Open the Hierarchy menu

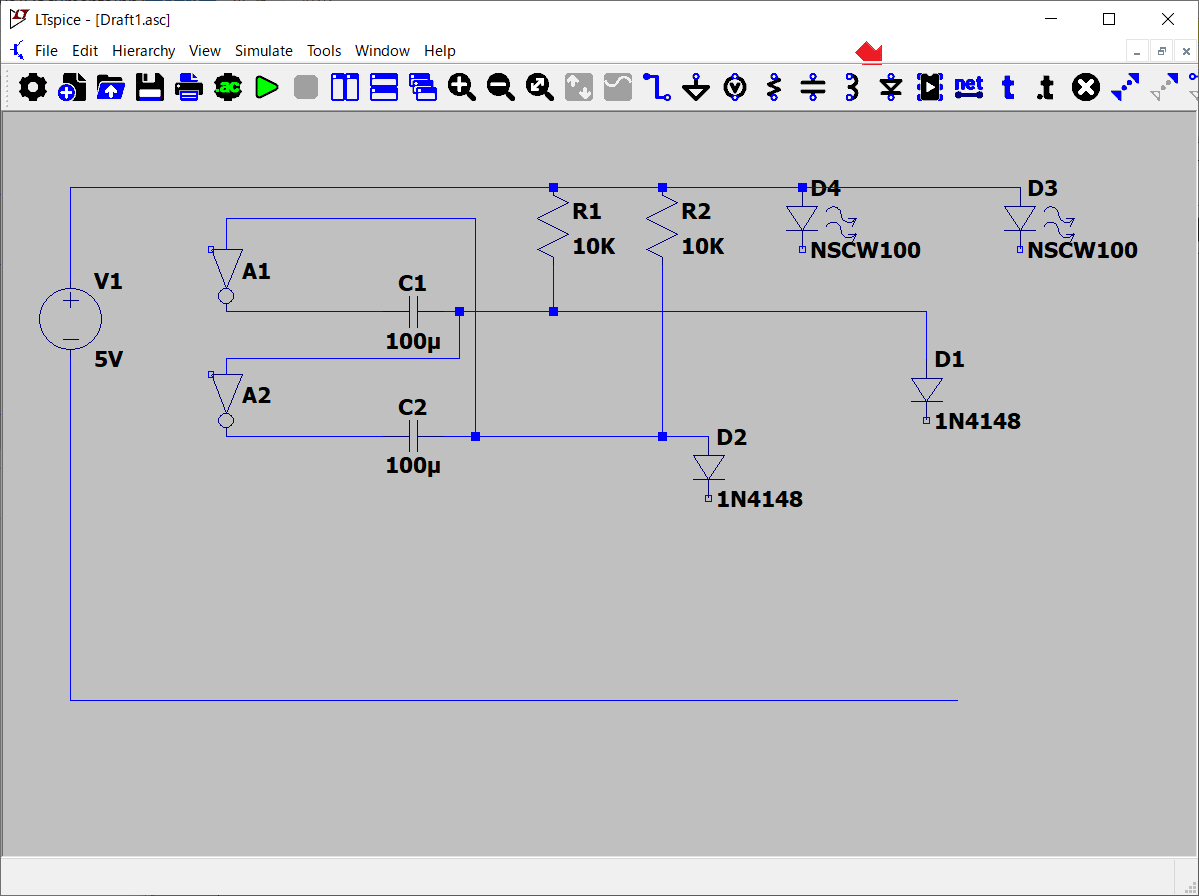click(143, 51)
